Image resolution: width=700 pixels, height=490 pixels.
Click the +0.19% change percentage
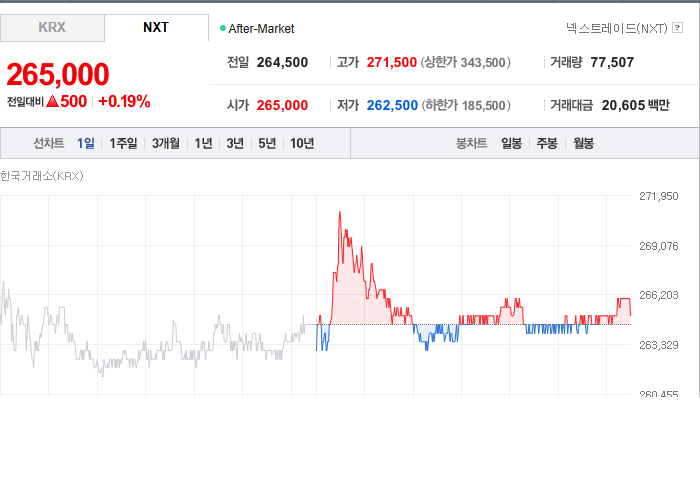124,102
